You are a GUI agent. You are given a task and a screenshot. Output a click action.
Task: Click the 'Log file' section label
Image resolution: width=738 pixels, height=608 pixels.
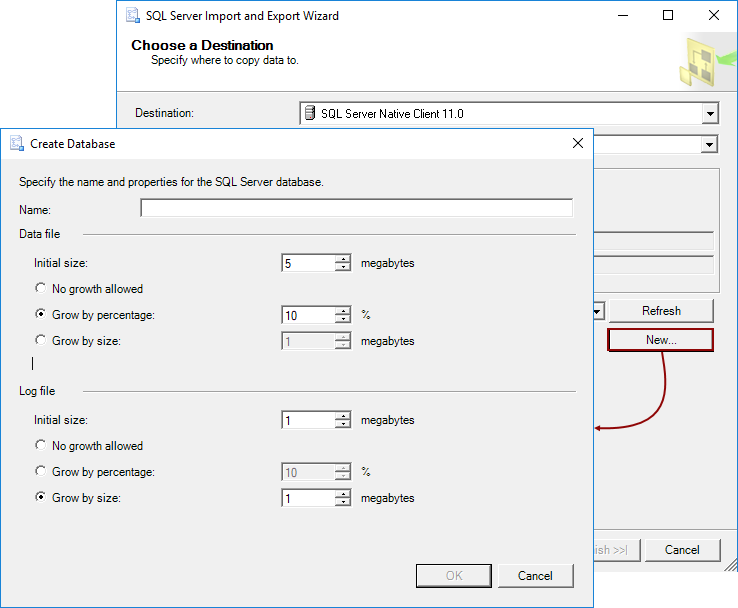click(x=37, y=391)
